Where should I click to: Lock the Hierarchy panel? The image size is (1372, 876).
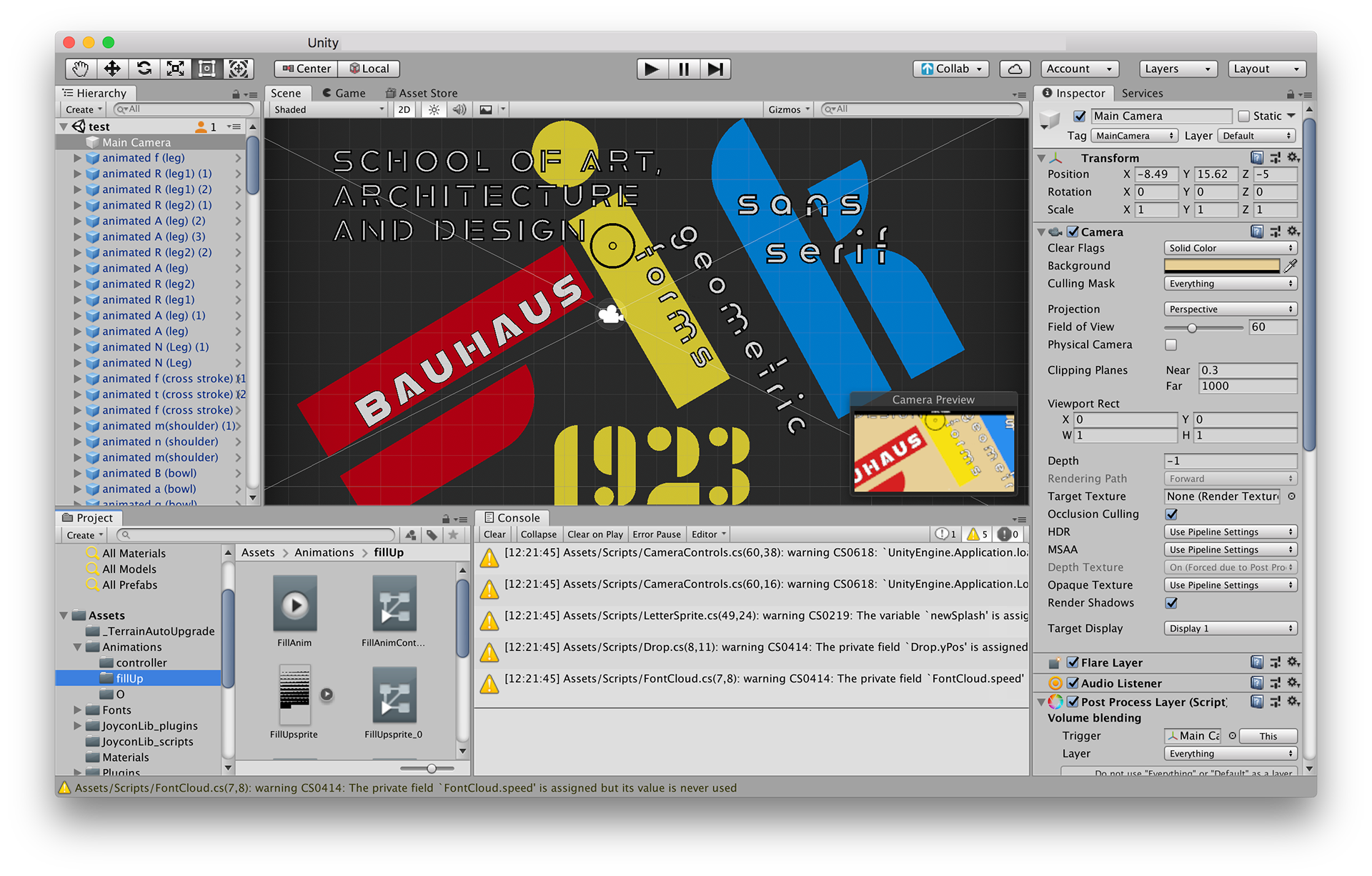point(236,94)
